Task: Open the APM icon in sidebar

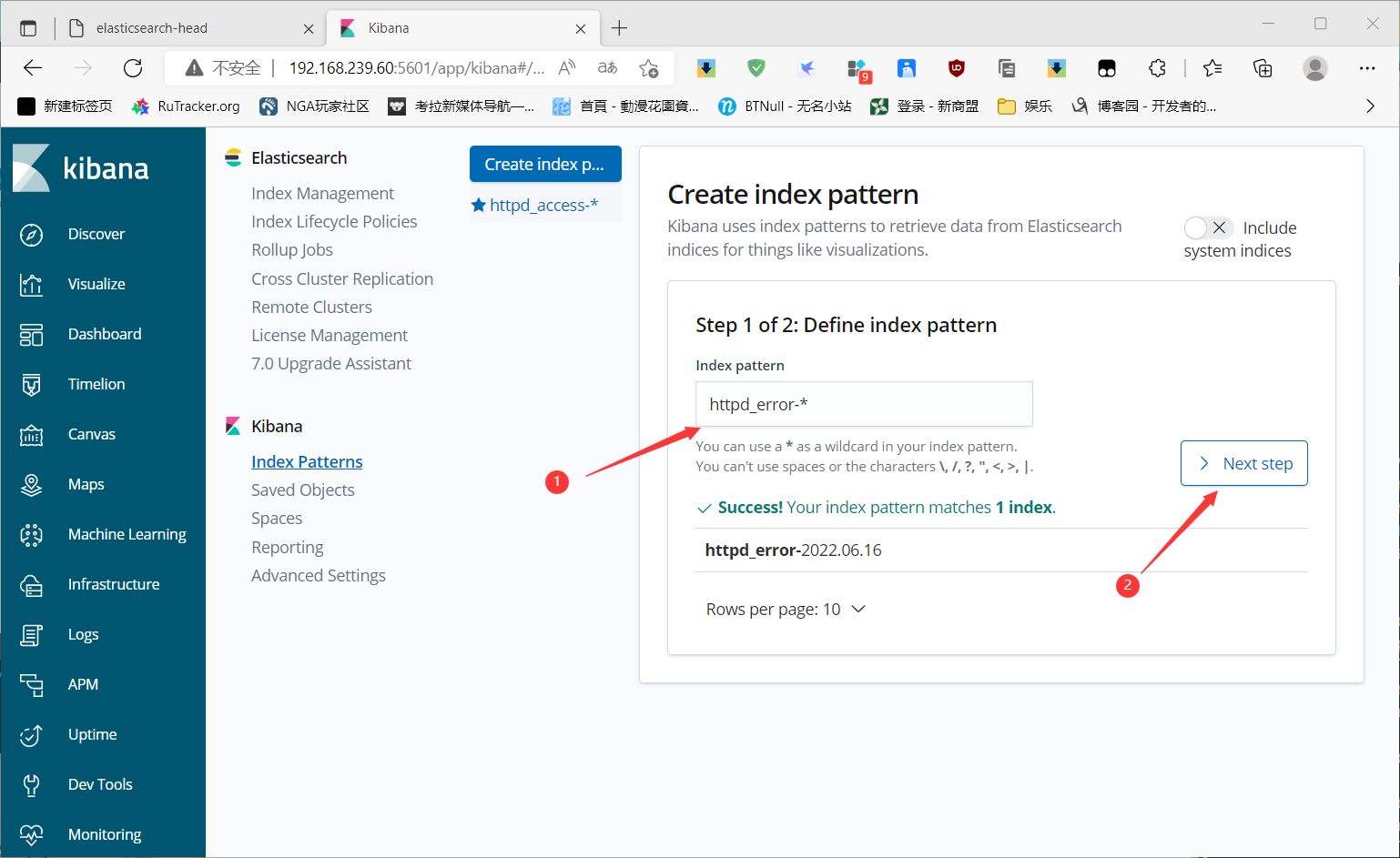Action: pyautogui.click(x=31, y=685)
